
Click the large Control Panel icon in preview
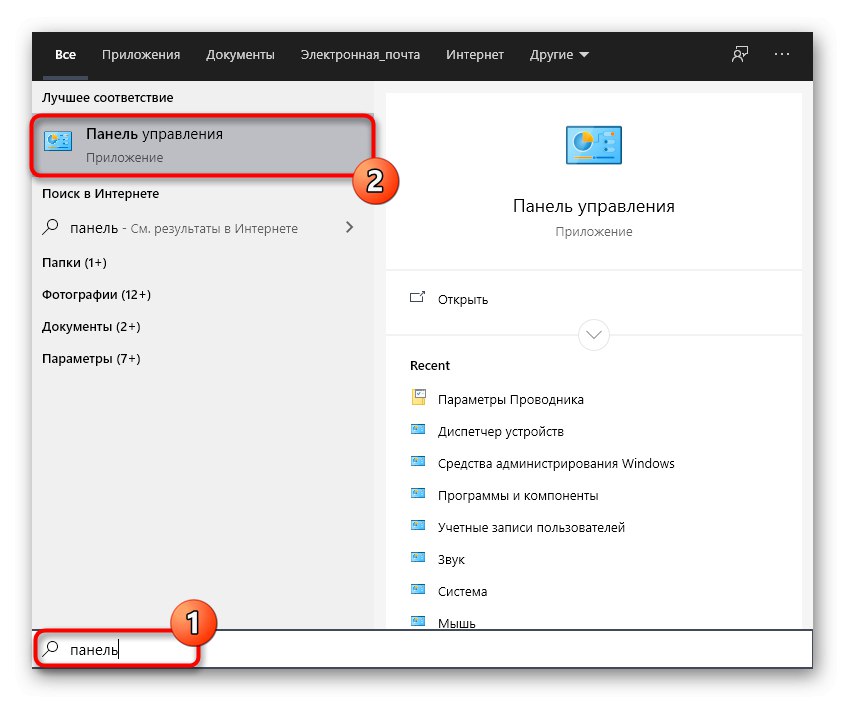coord(593,146)
